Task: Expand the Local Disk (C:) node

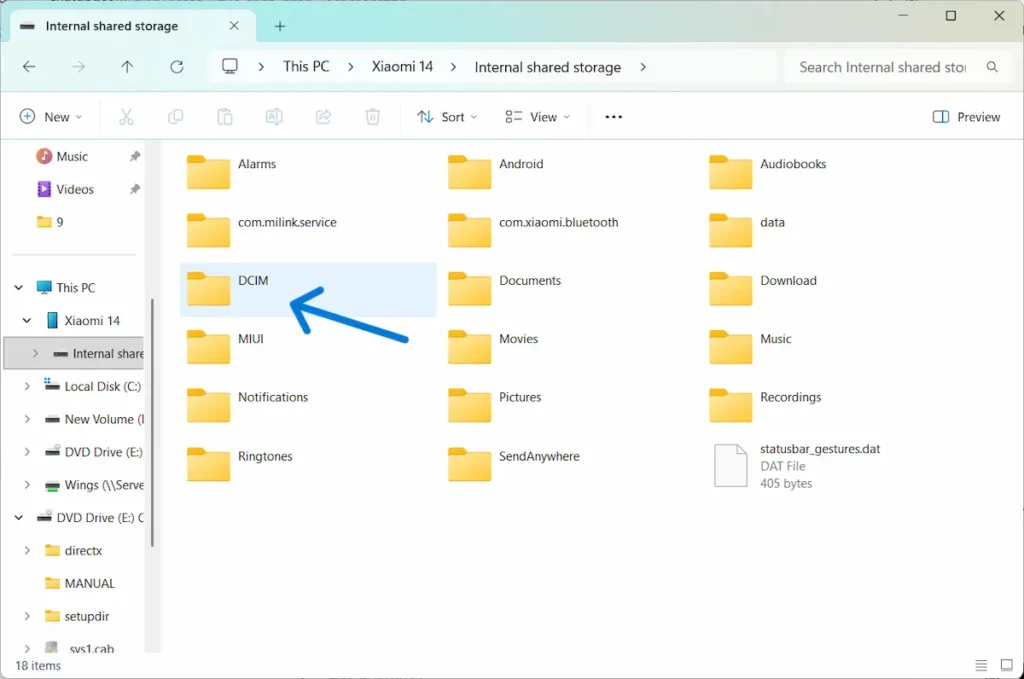Action: tap(27, 386)
